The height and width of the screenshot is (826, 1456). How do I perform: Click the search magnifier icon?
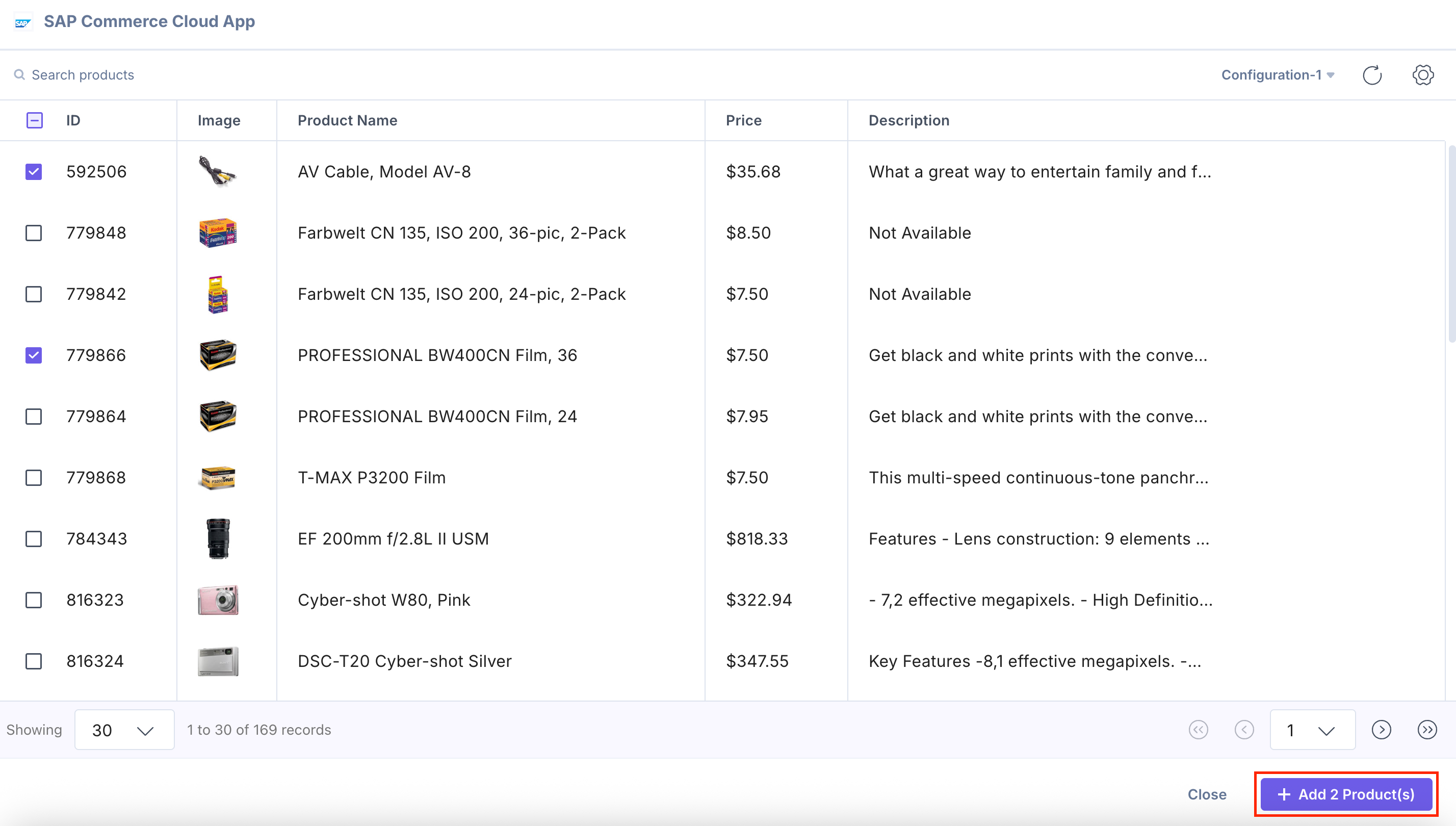pos(19,75)
